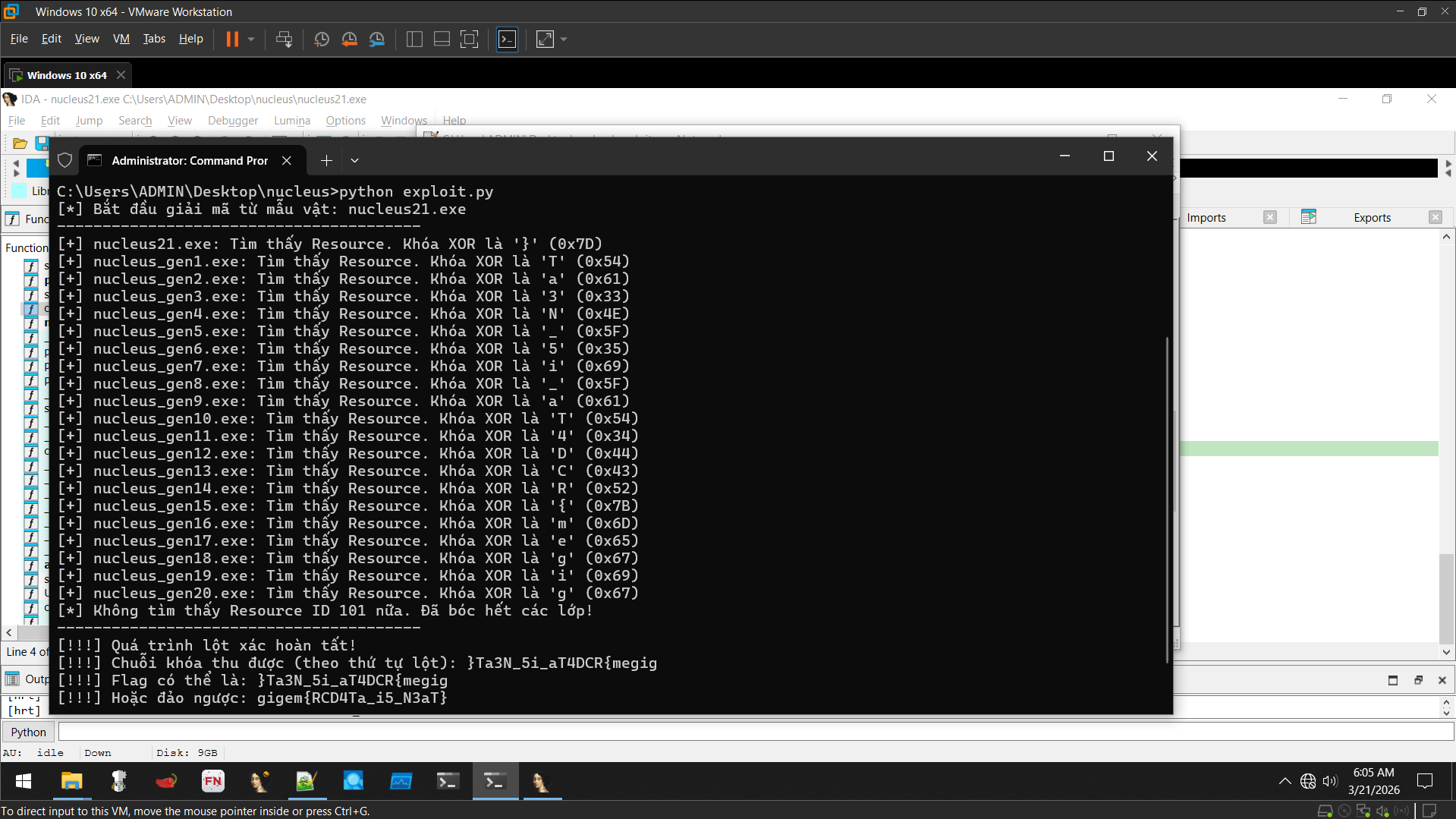
Task: Open Notepad++ from the Windows taskbar
Action: pos(306,781)
